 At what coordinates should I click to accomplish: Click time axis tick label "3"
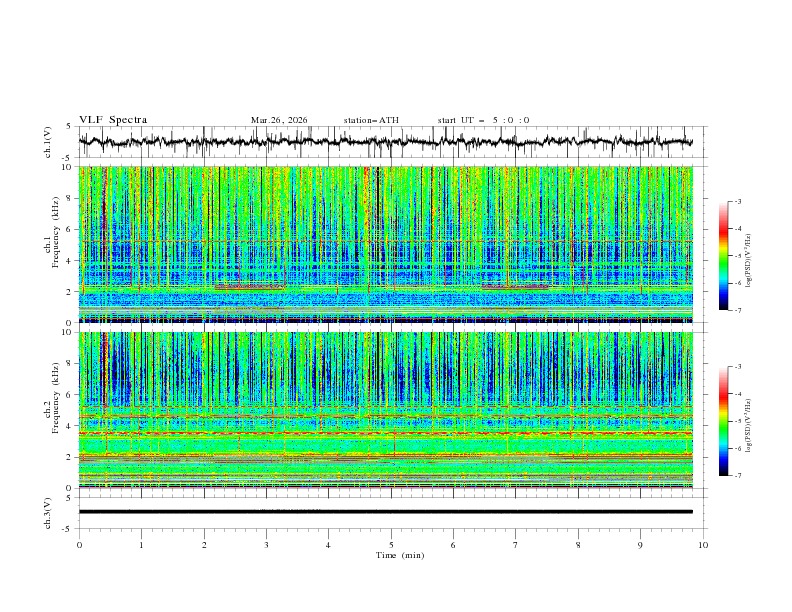(x=266, y=545)
